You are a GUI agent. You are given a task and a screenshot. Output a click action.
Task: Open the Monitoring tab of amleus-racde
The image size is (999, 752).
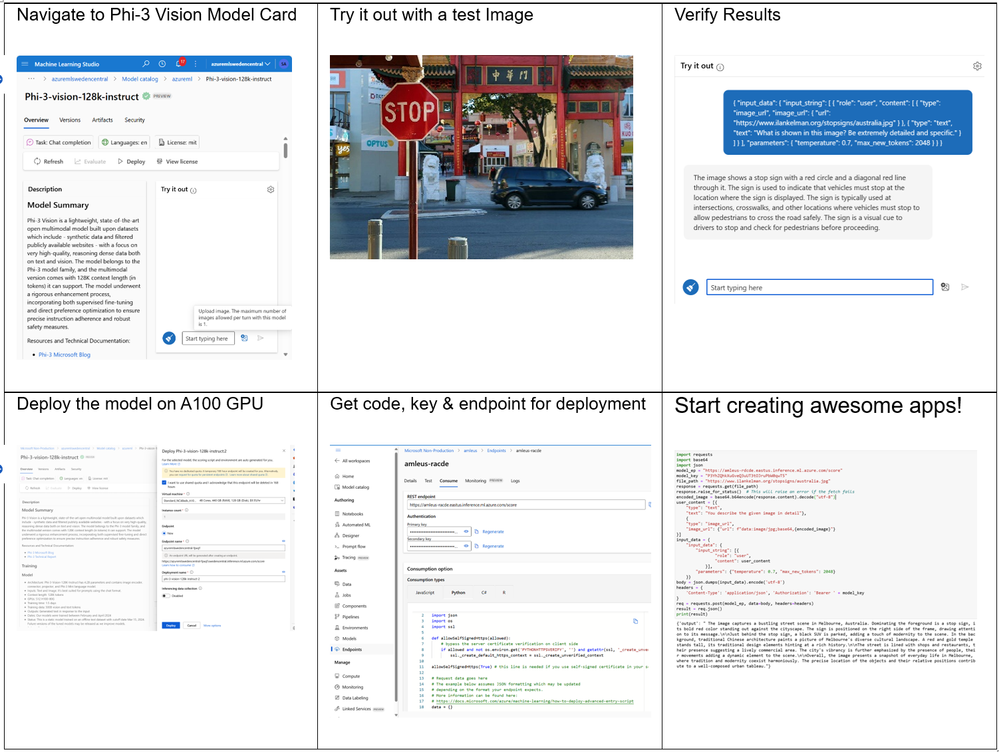coord(475,481)
